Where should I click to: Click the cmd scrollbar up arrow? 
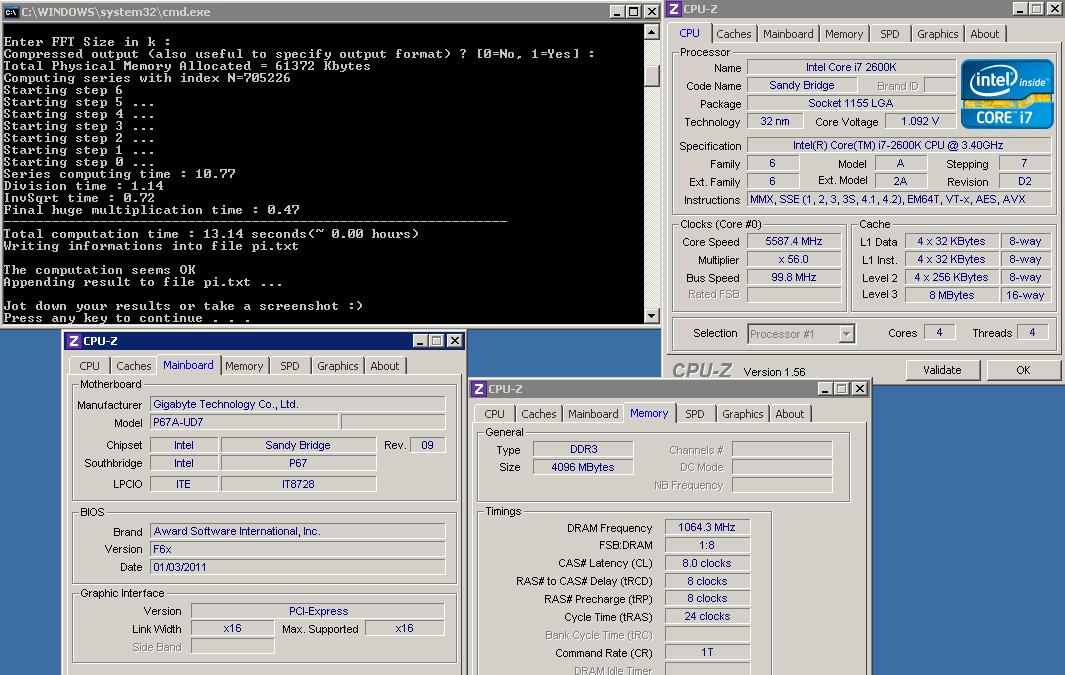[651, 32]
